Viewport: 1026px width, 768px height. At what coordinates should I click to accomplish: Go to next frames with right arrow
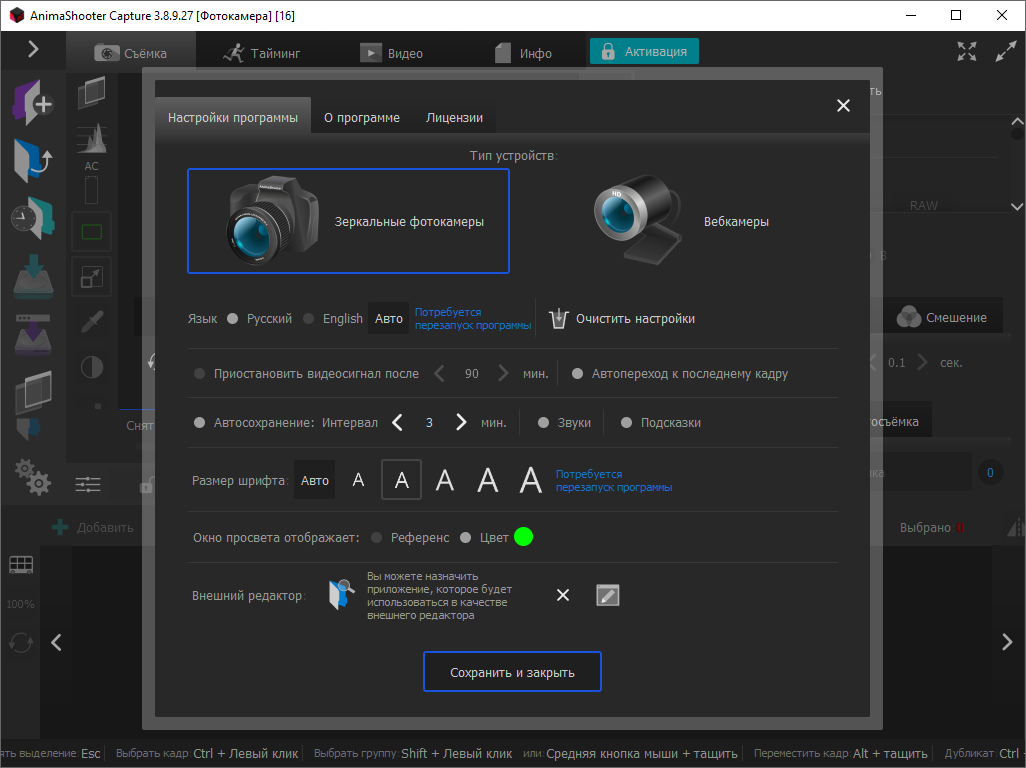(x=1007, y=642)
